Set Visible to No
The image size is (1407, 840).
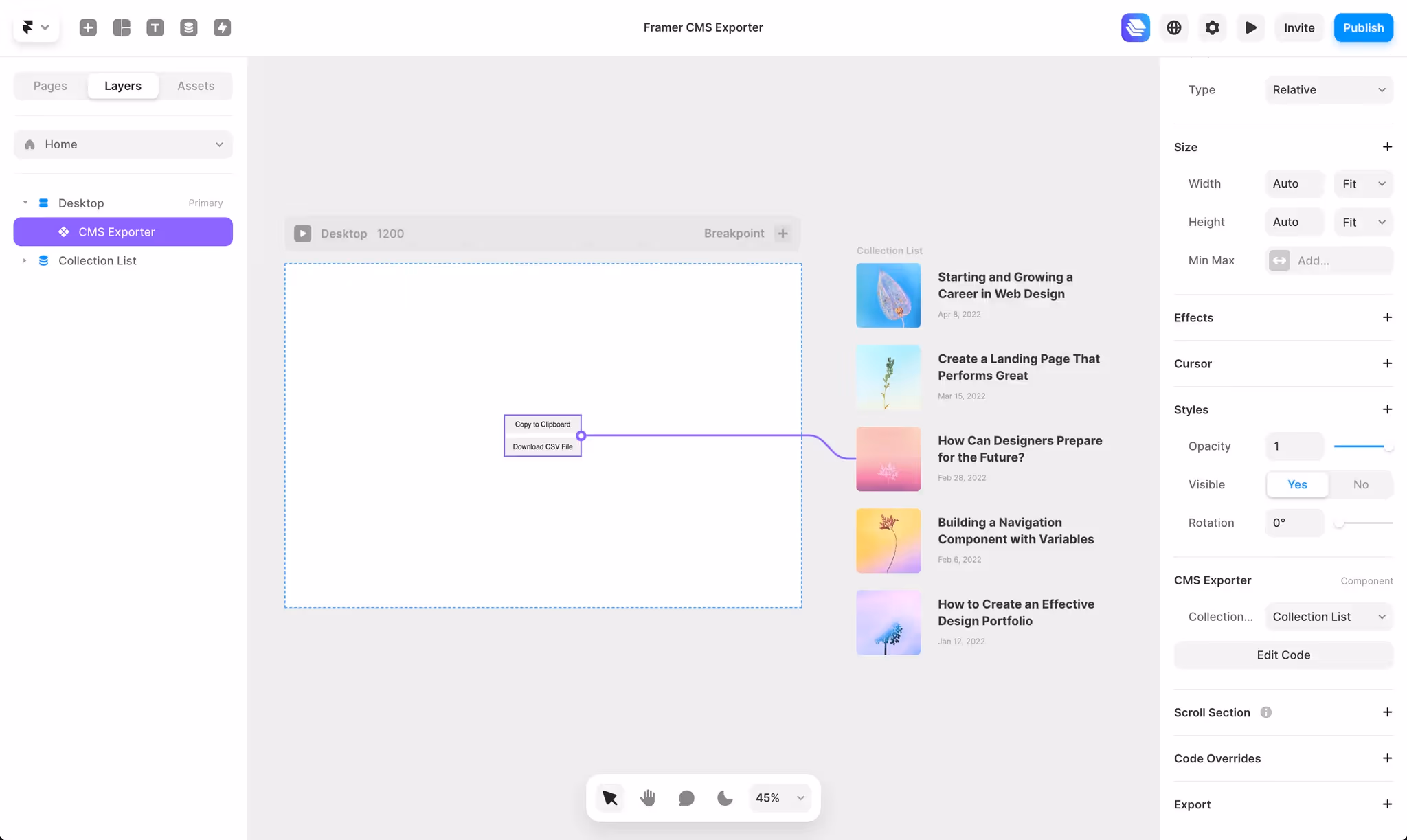click(x=1360, y=484)
